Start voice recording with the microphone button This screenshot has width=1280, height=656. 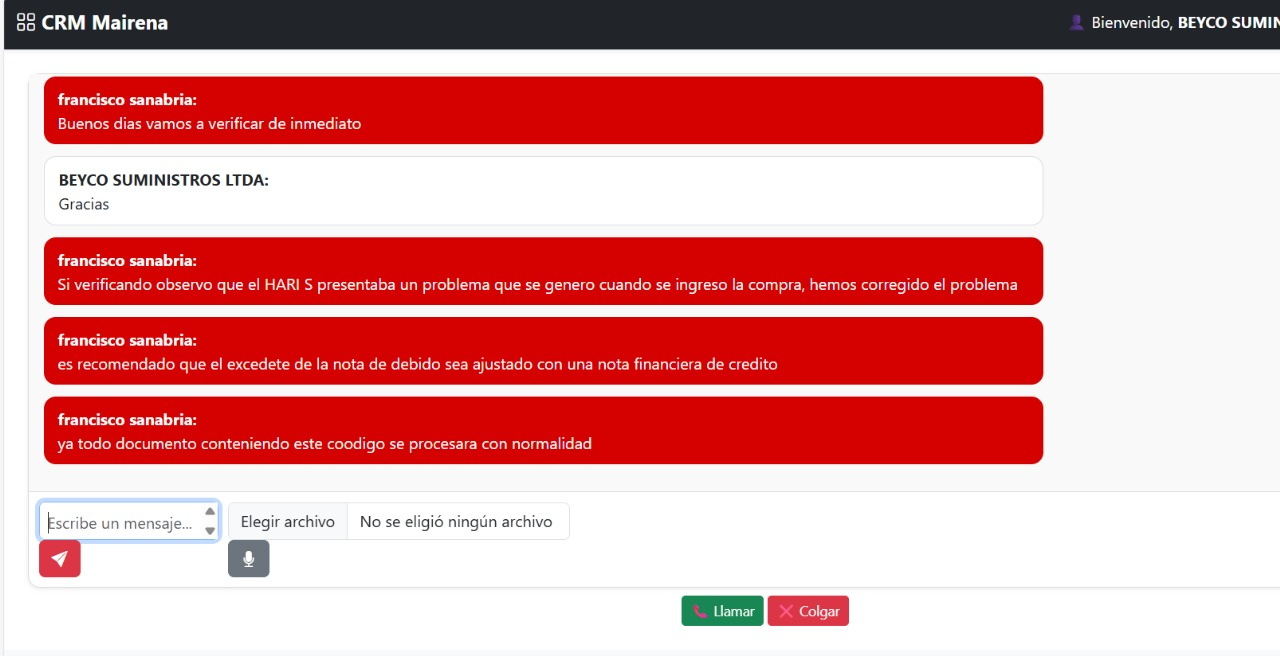point(249,559)
